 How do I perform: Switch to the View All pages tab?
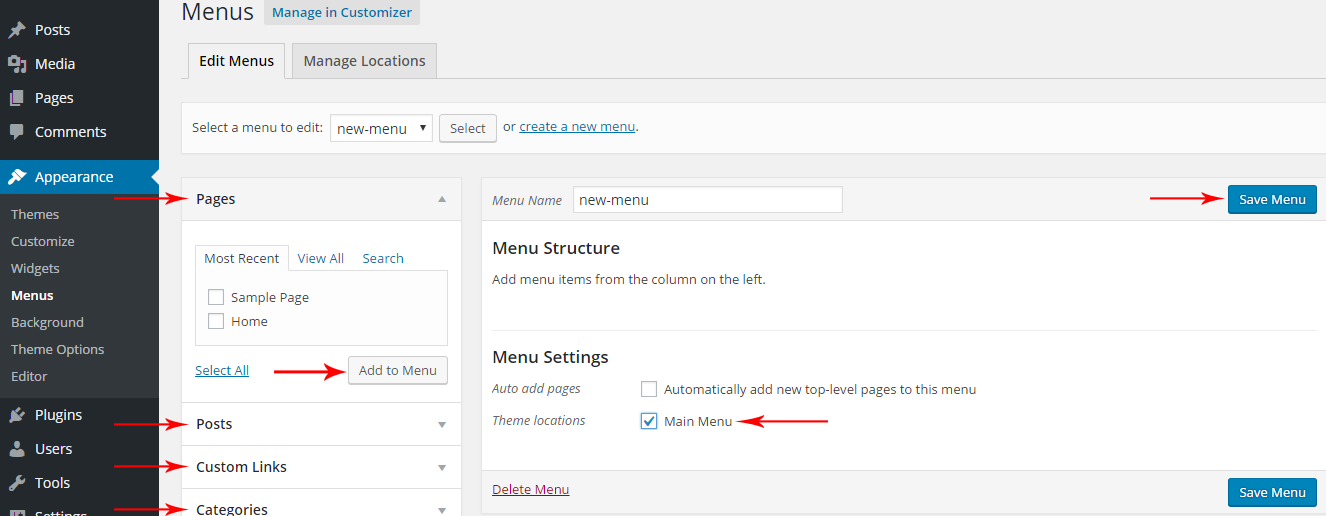click(x=320, y=258)
